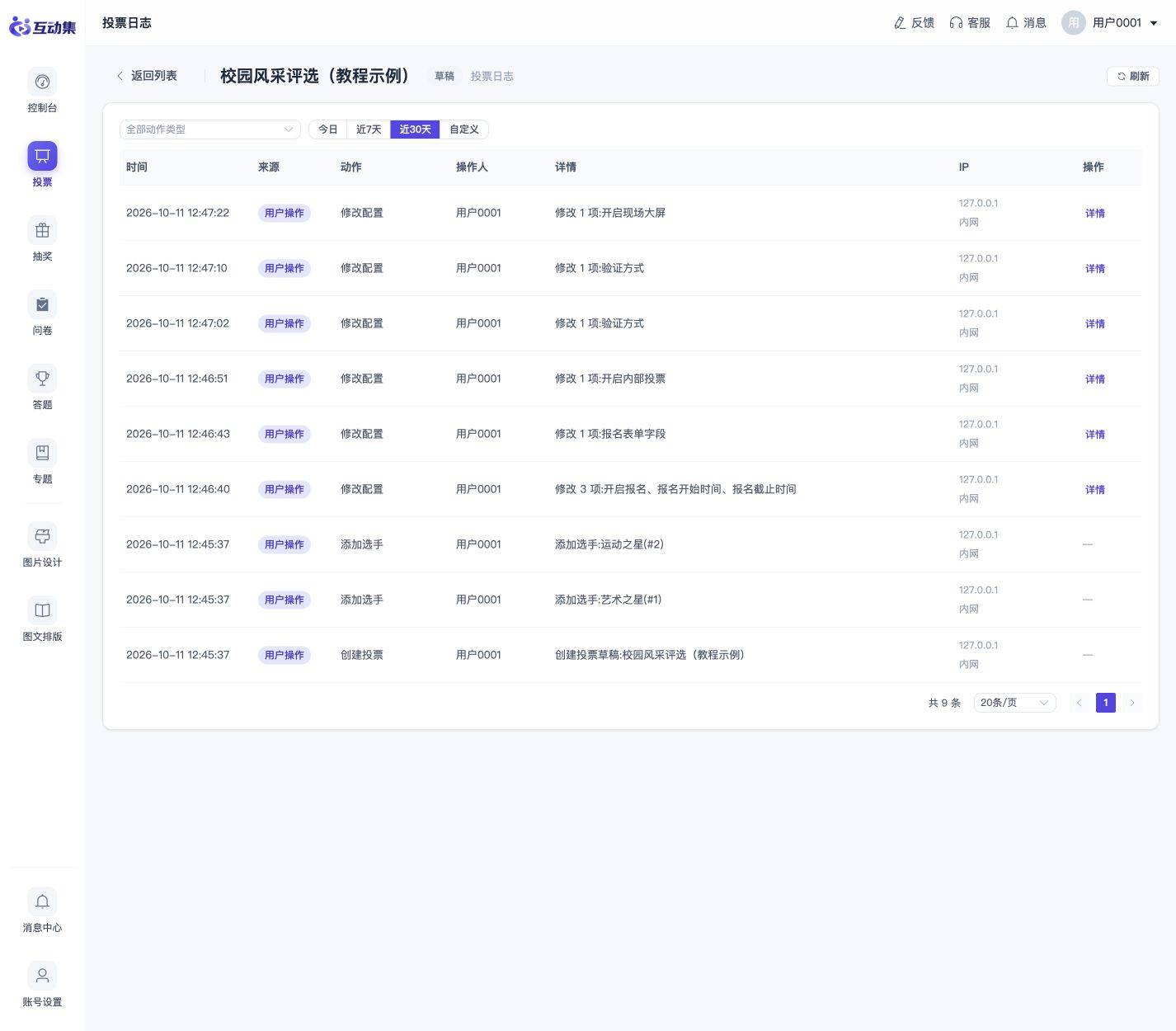Click 添加选手:艺术之星(#1) detail text
This screenshot has width=1176, height=1031.
click(x=609, y=600)
